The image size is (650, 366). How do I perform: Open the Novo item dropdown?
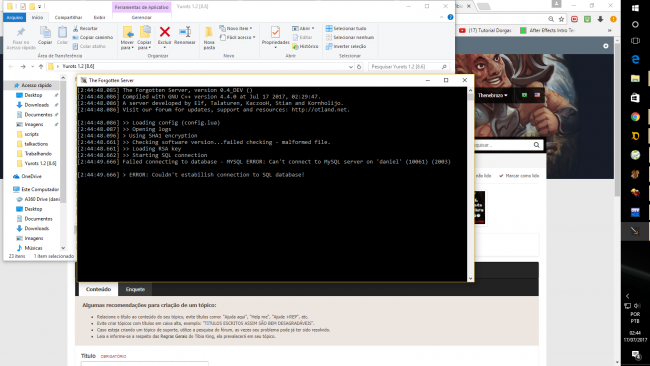pyautogui.click(x=236, y=28)
